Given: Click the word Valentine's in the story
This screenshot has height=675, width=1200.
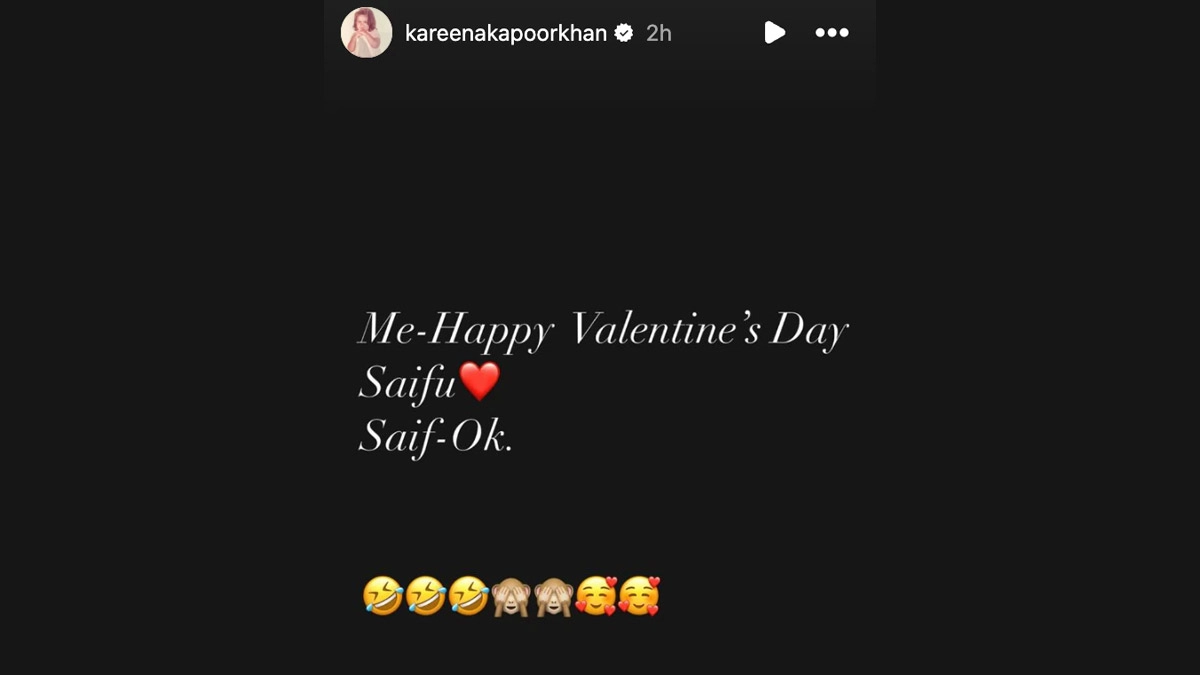Looking at the screenshot, I should (x=665, y=330).
